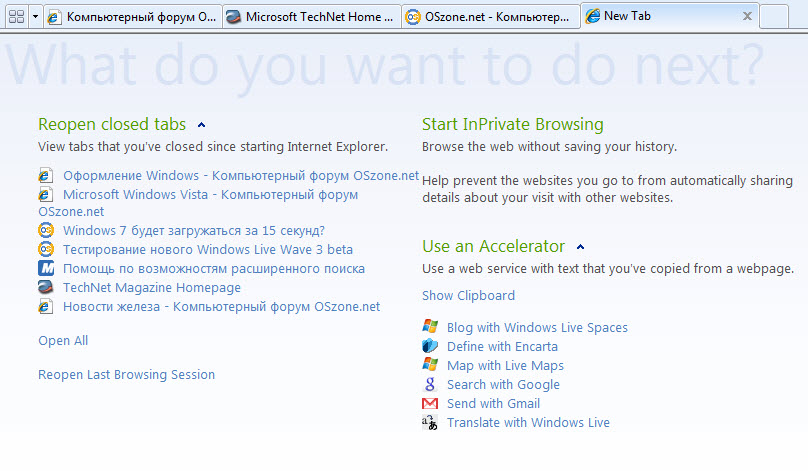Reopen Новости железа forum link

[x=222, y=307]
